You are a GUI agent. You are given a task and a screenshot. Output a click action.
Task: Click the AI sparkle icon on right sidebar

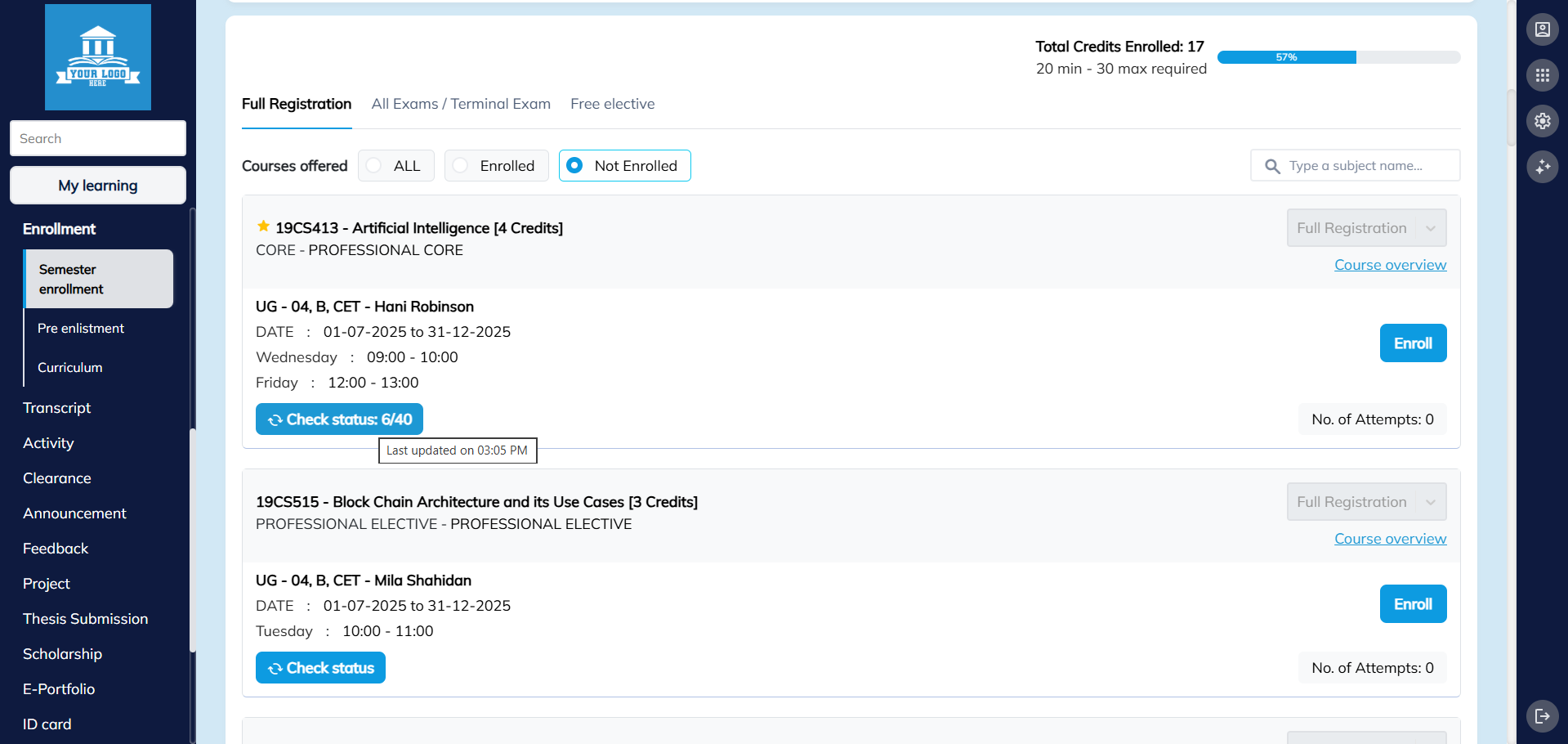click(x=1543, y=167)
